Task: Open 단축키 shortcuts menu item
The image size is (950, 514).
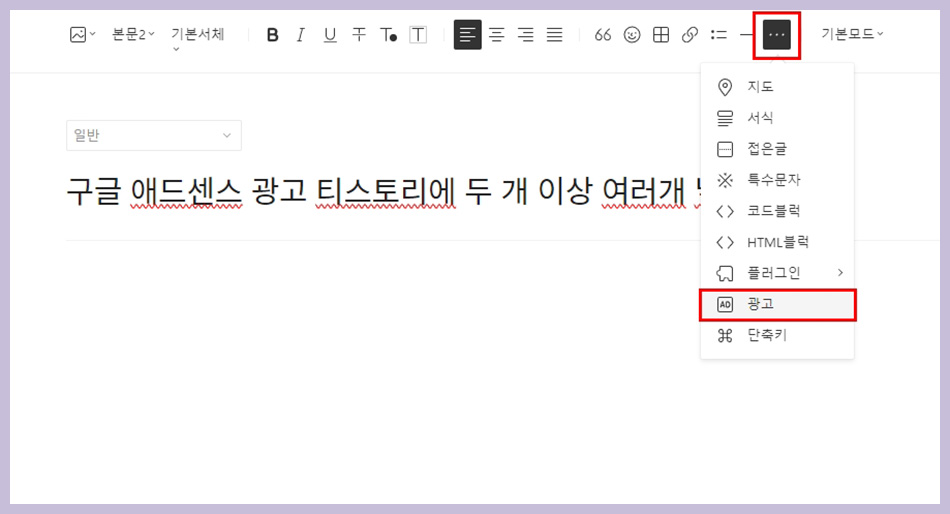Action: [777, 335]
